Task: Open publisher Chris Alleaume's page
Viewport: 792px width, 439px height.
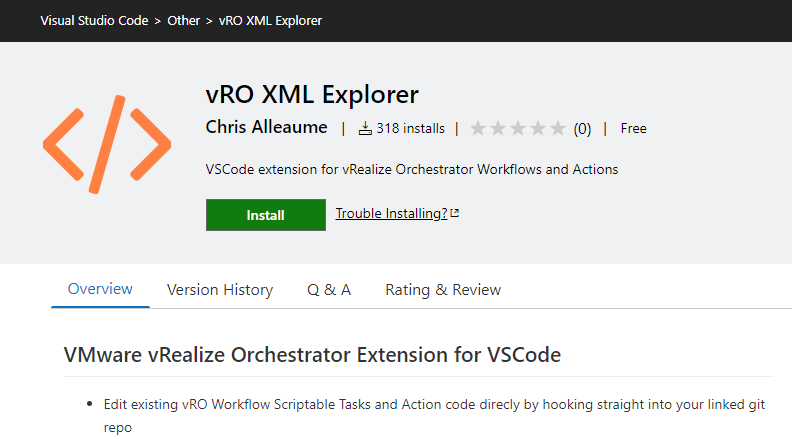Action: 266,127
